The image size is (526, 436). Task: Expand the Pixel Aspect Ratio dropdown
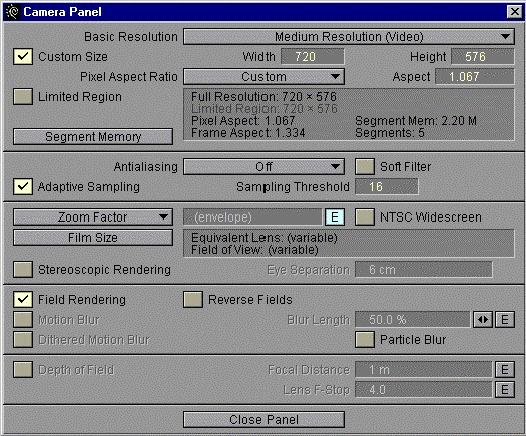click(x=264, y=76)
